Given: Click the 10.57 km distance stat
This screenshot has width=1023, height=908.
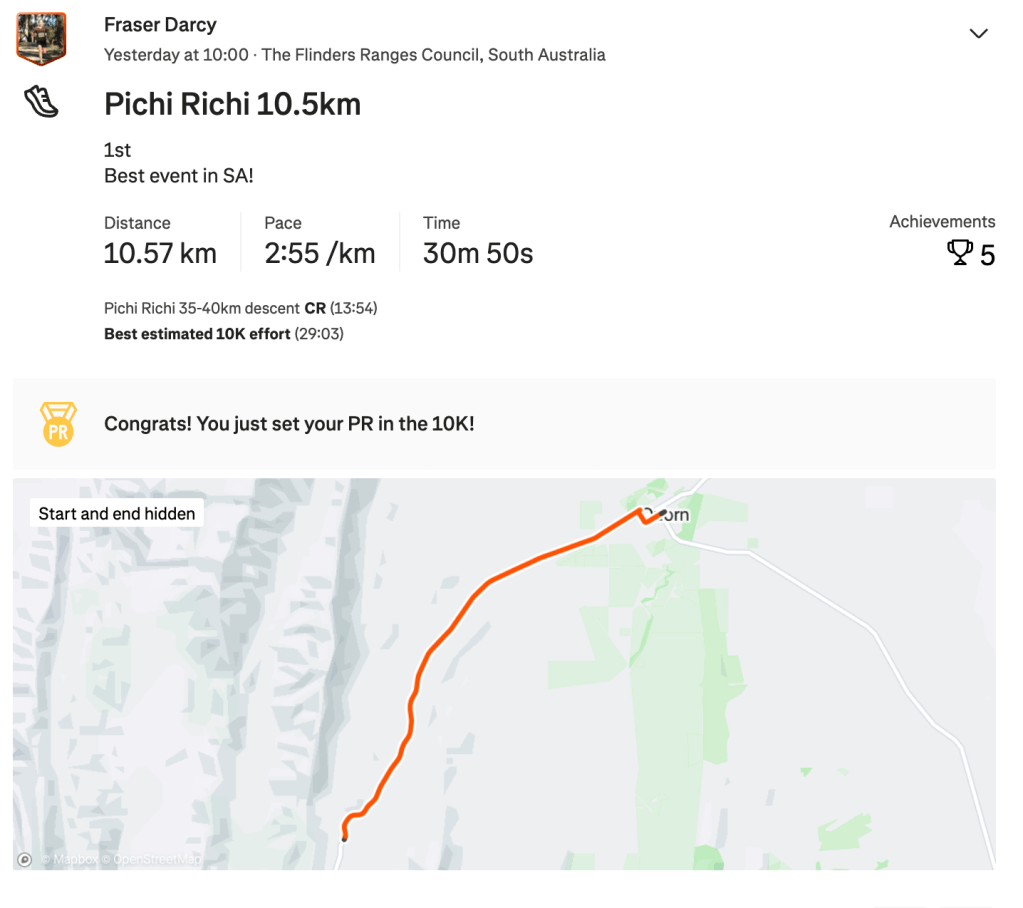Looking at the screenshot, I should click(x=160, y=253).
